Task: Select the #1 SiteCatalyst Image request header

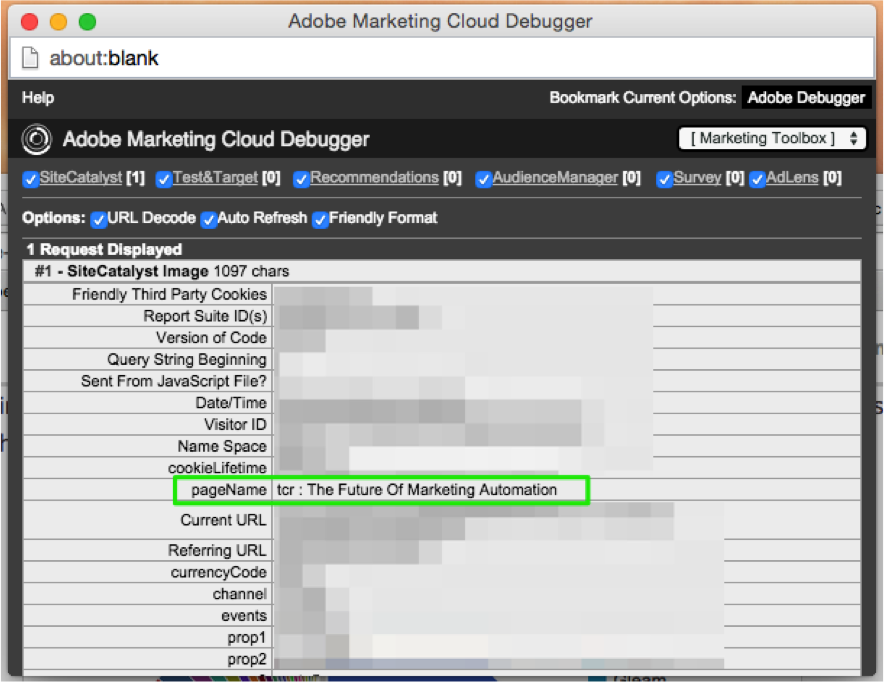Action: (442, 271)
